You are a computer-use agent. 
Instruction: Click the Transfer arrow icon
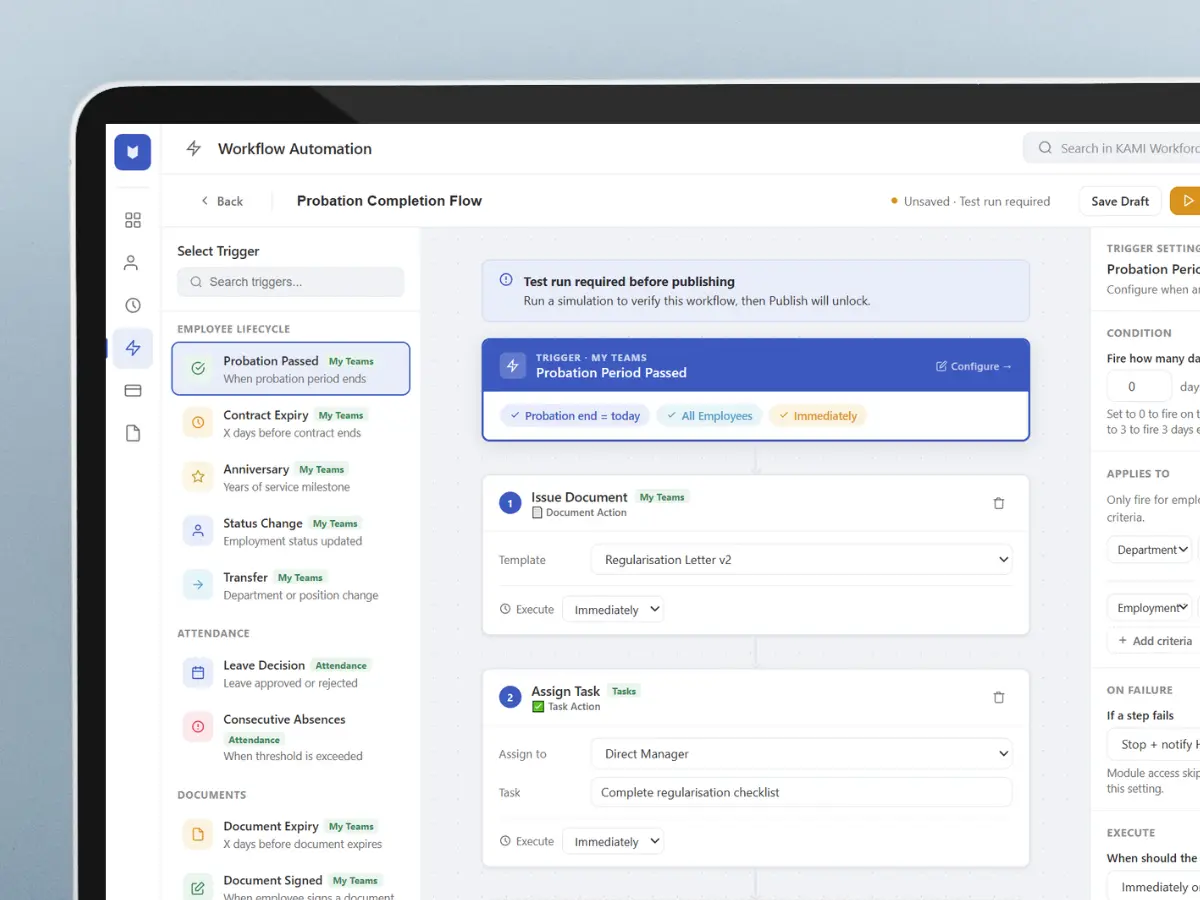[198, 585]
